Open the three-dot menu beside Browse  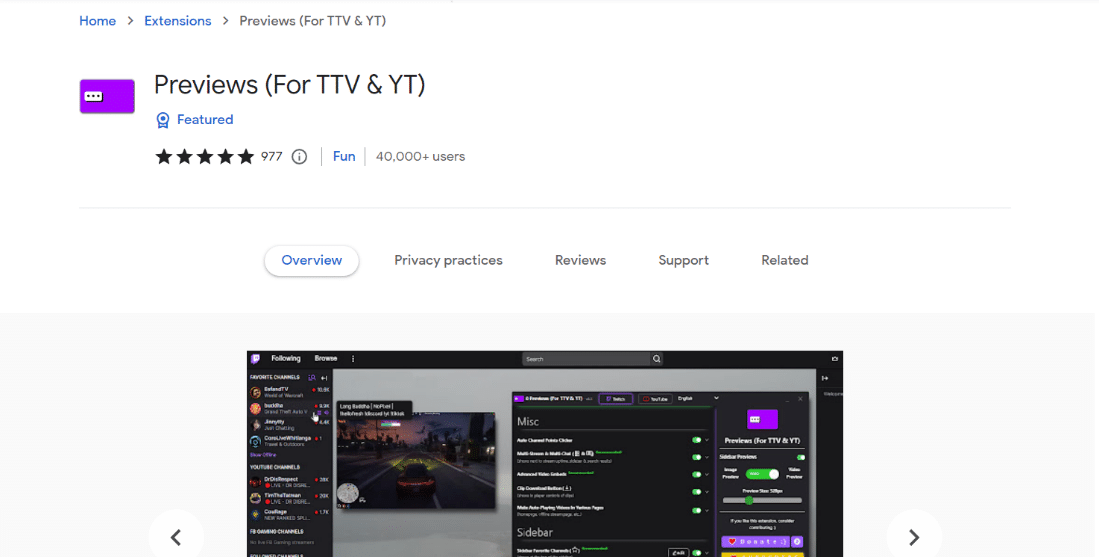353,359
